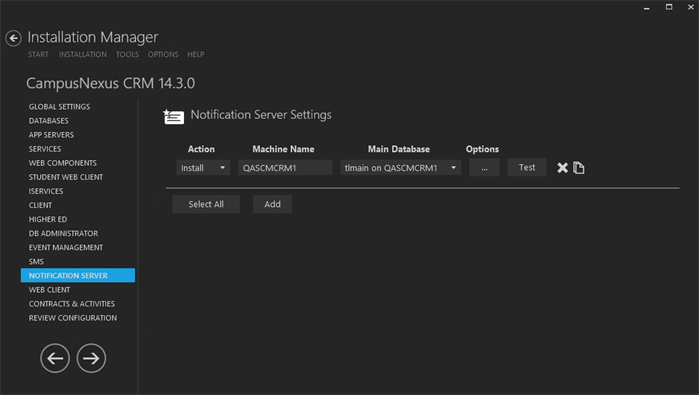Open Higher Ed section
The width and height of the screenshot is (699, 395).
(x=48, y=219)
